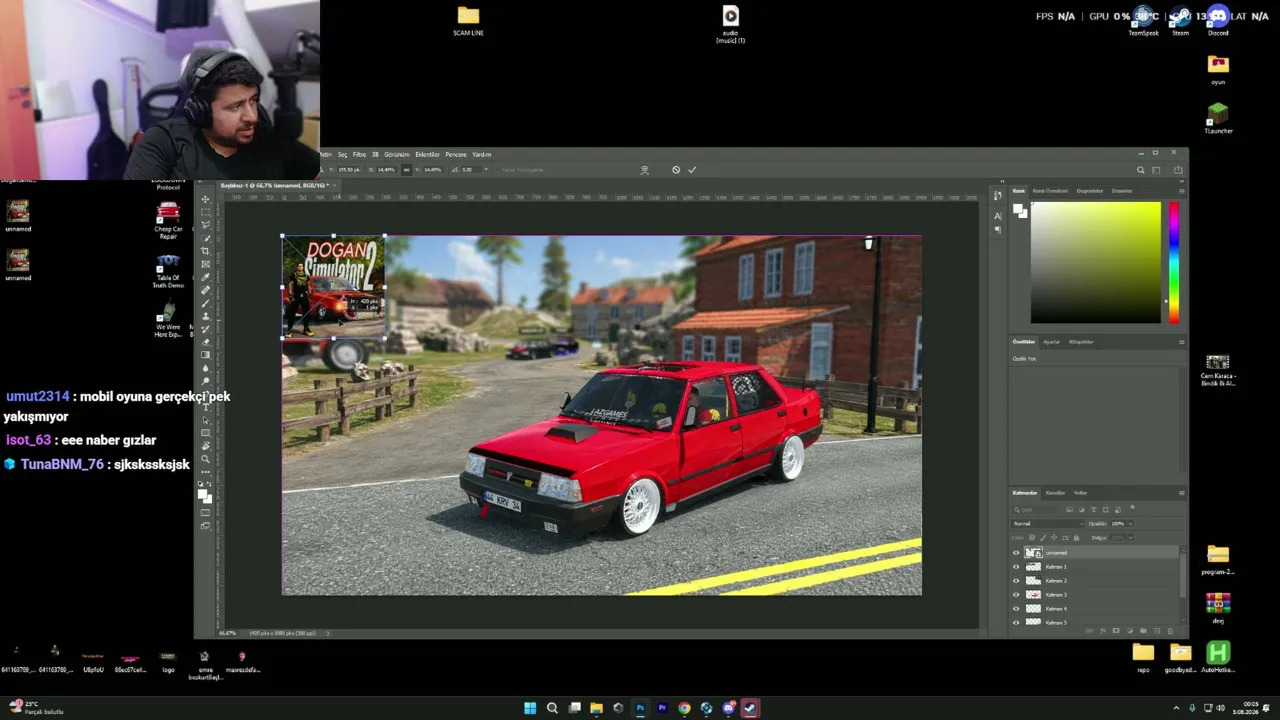The width and height of the screenshot is (1280, 720).
Task: Open the Seç menu
Action: tap(342, 155)
